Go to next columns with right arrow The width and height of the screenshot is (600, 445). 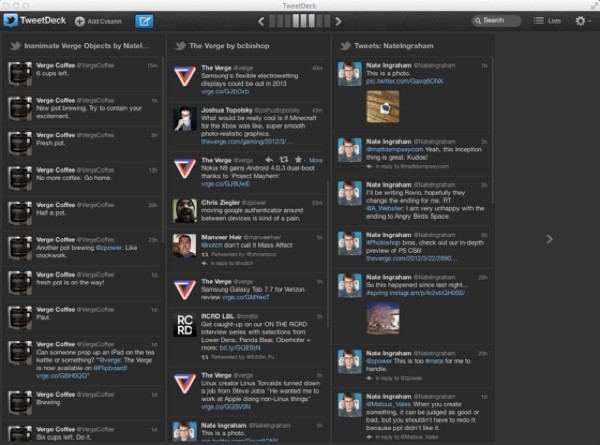tap(338, 21)
